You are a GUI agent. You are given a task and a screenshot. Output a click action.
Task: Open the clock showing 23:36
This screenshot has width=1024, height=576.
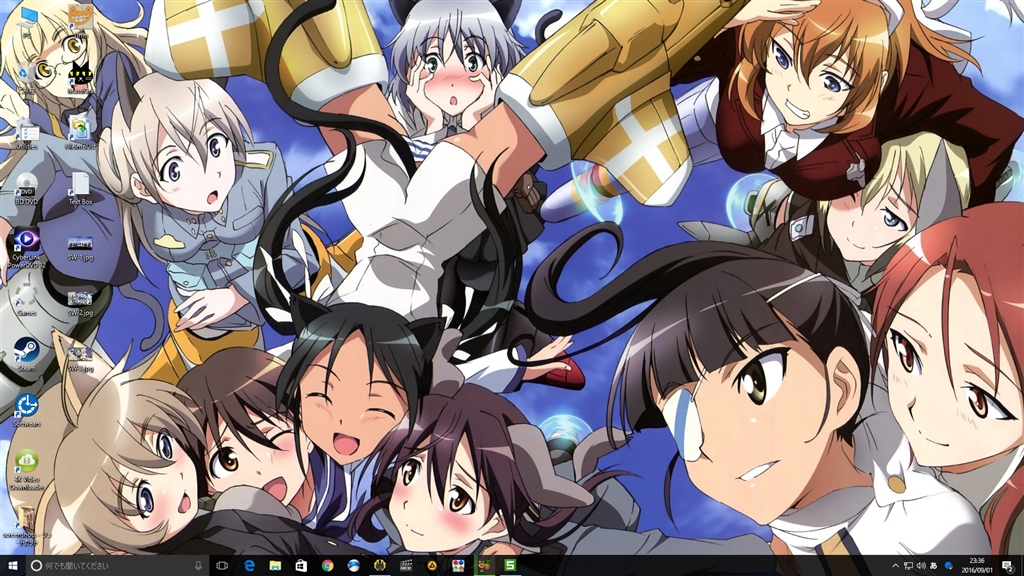click(977, 566)
